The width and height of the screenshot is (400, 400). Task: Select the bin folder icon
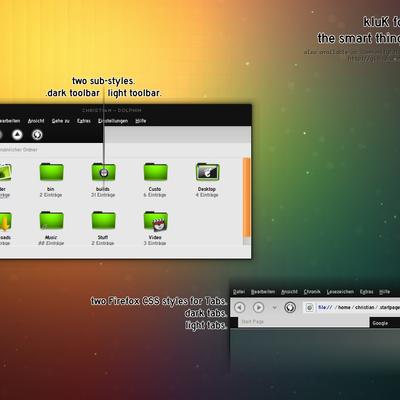pyautogui.click(x=51, y=172)
